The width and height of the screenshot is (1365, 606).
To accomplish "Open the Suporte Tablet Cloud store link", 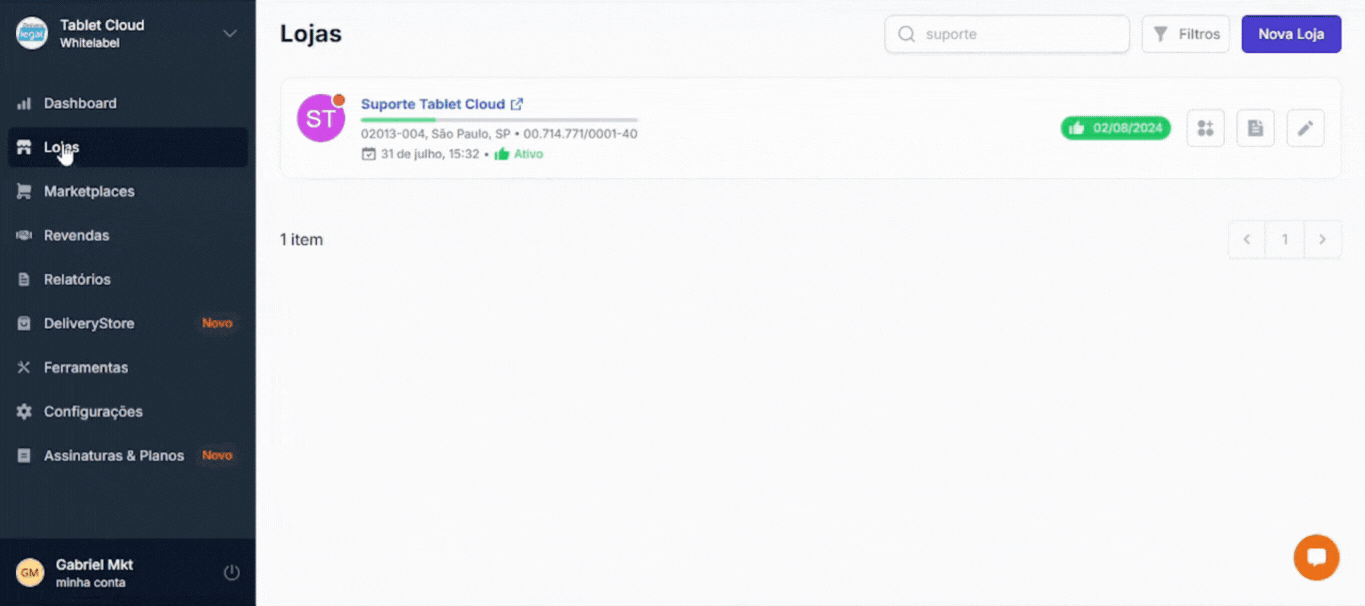I will pos(432,104).
